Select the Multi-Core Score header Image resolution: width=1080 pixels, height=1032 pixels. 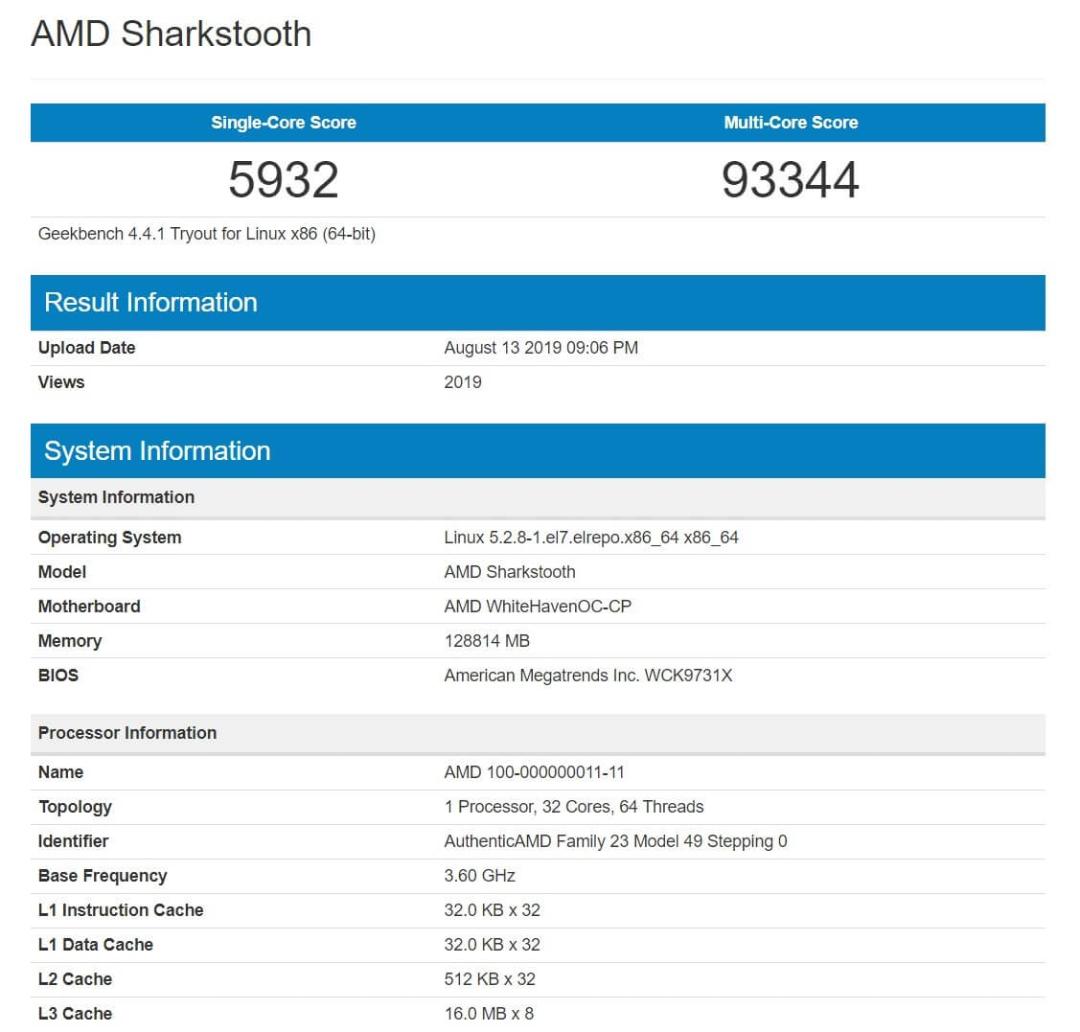click(791, 123)
